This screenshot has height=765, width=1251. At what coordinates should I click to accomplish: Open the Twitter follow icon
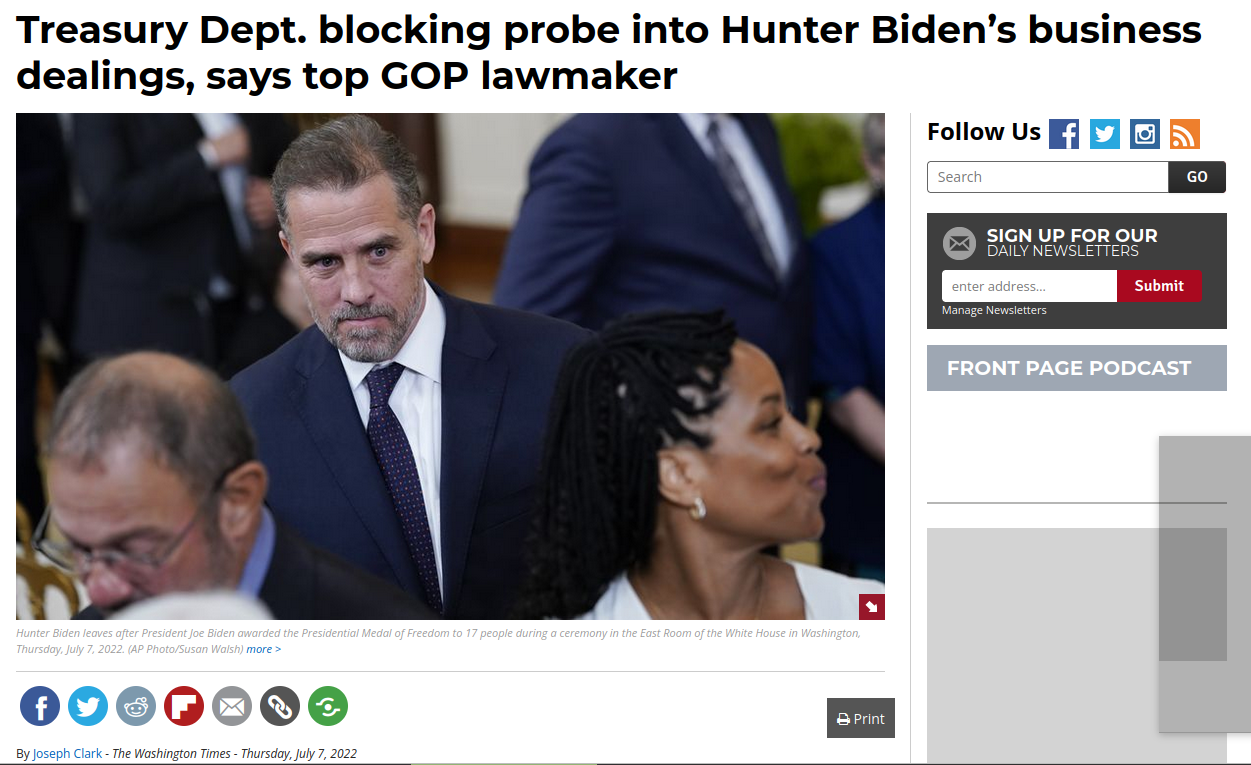pos(1105,134)
